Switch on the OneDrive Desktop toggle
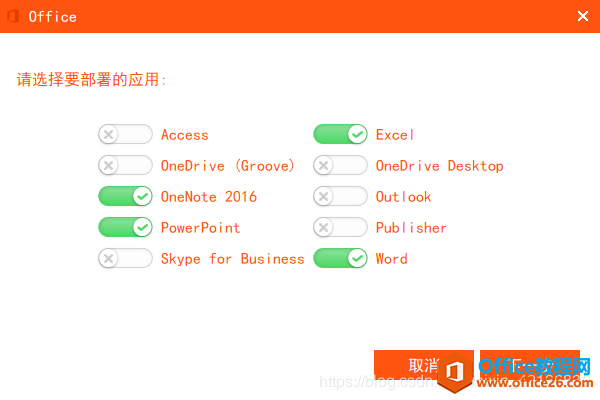Viewport: 600px width, 400px height. (x=340, y=165)
